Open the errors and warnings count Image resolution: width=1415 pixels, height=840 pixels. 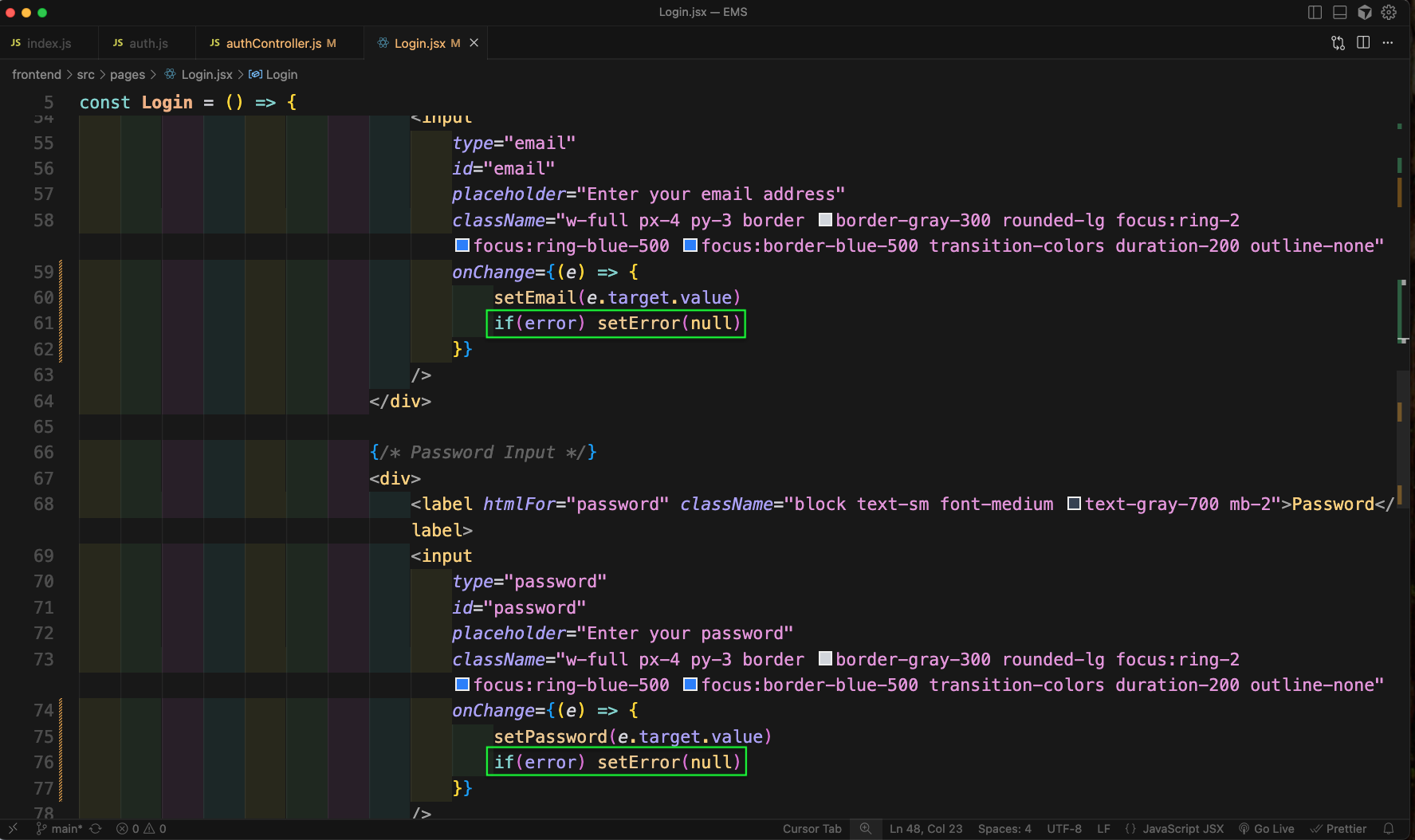tap(141, 829)
